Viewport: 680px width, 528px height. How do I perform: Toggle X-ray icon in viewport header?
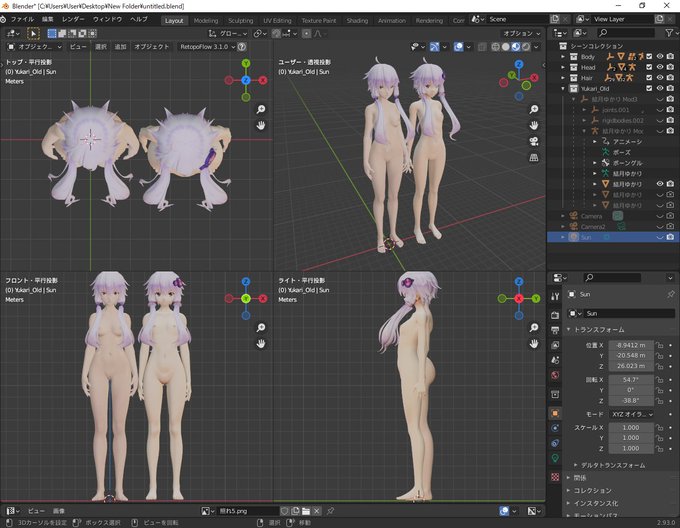point(482,46)
